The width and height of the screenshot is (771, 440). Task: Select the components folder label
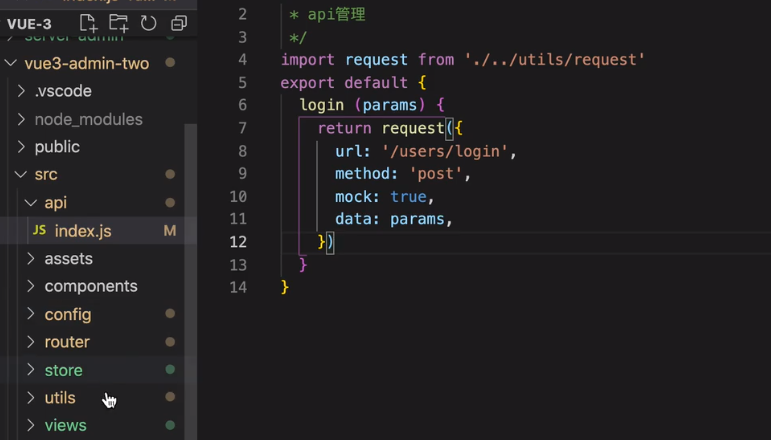pyautogui.click(x=91, y=287)
